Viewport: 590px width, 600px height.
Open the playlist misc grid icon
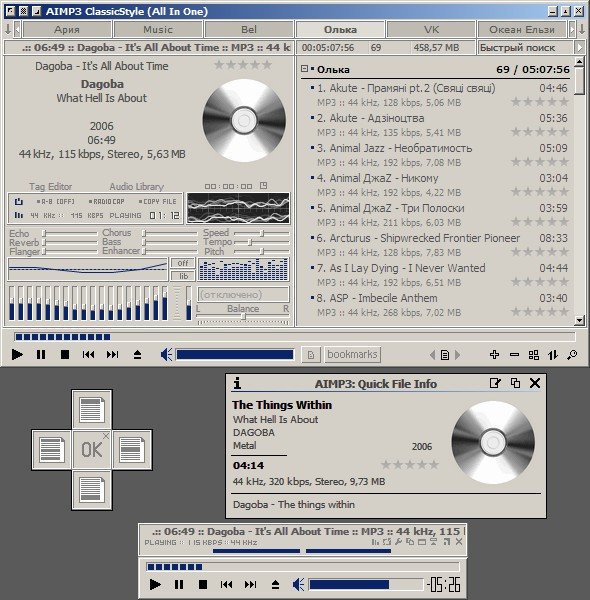click(x=534, y=355)
